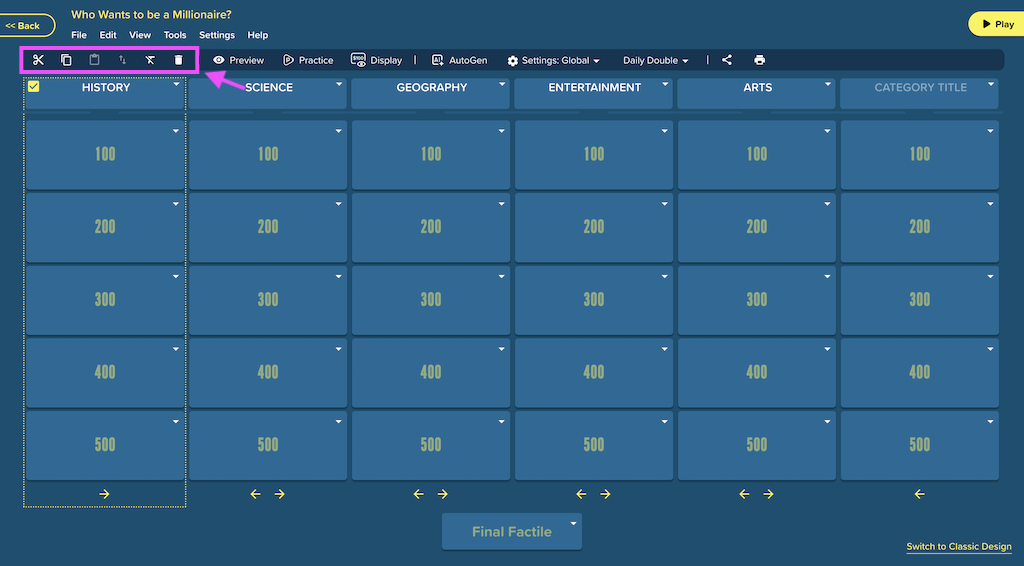Click the clipboard paste icon
The width and height of the screenshot is (1024, 566).
[94, 60]
